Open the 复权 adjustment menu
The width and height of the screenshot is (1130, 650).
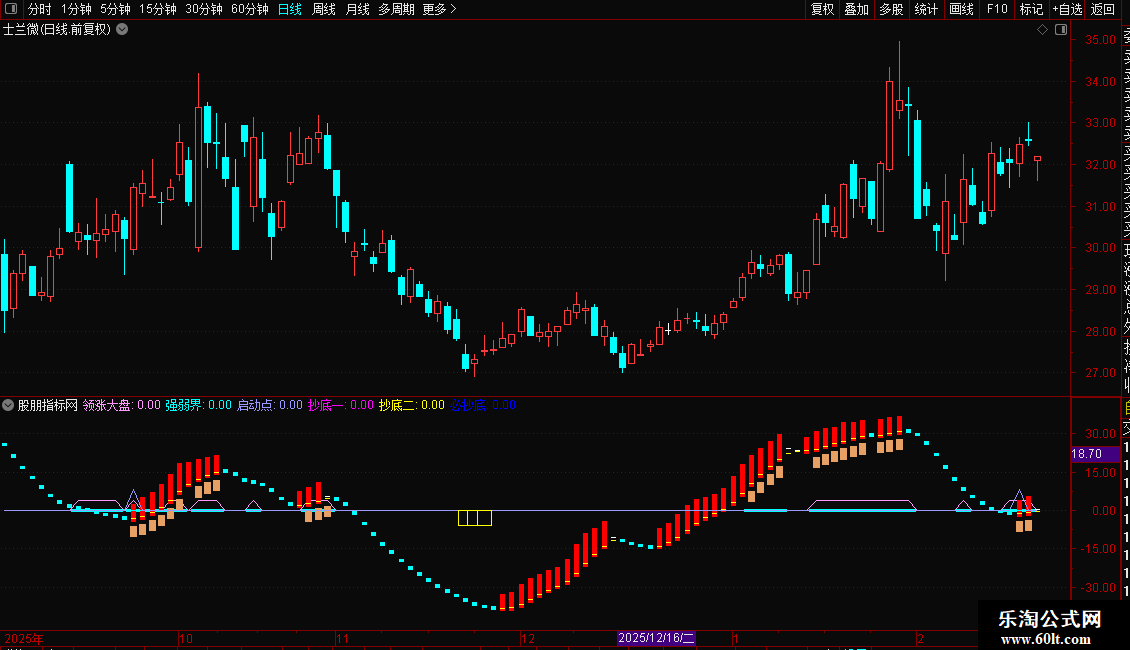click(x=822, y=9)
